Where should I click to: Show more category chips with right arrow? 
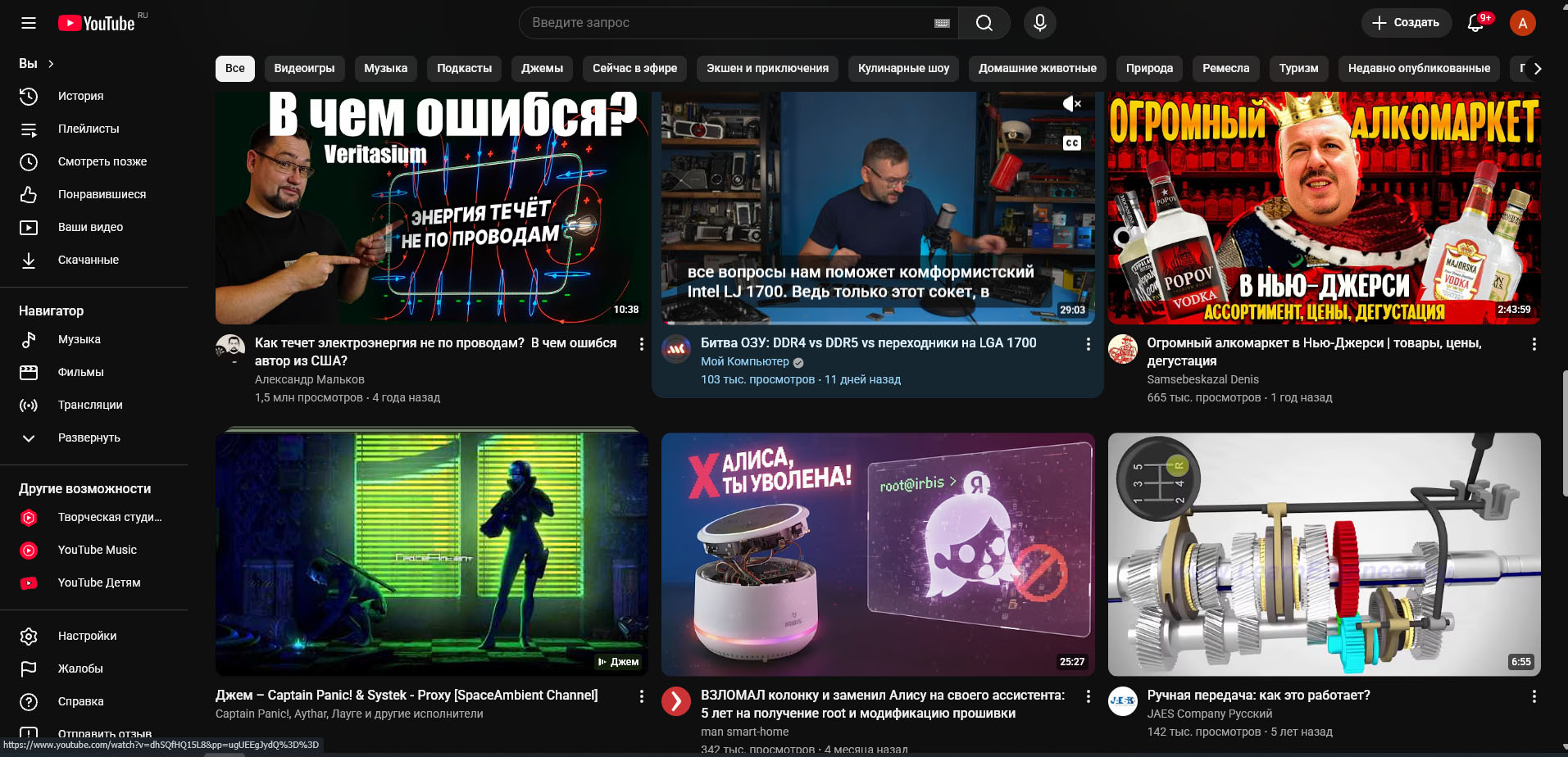[x=1538, y=69]
